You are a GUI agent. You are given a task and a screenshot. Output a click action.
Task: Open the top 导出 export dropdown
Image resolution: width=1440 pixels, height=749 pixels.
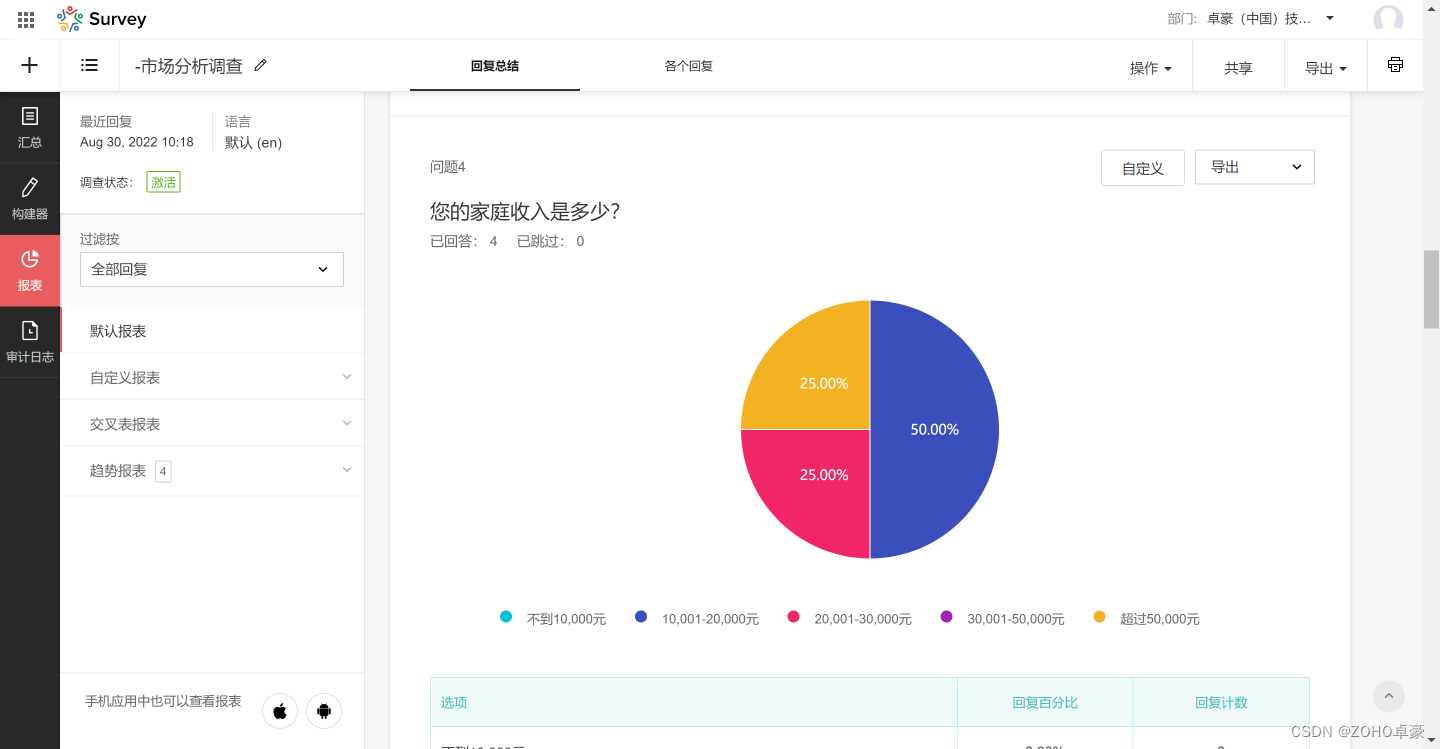point(1326,68)
